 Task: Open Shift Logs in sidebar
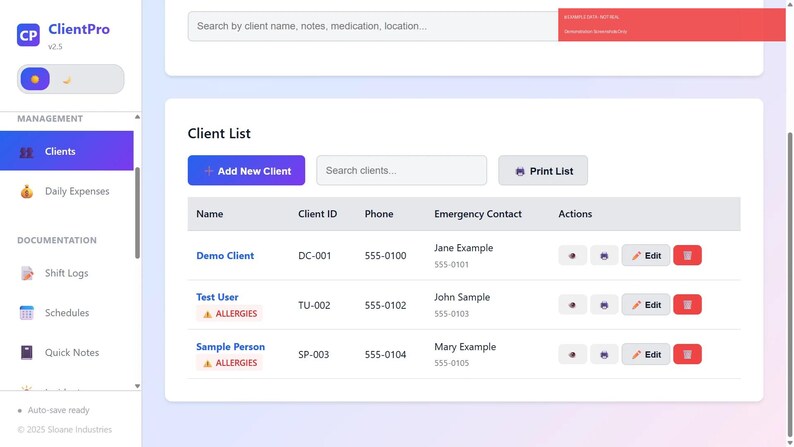(66, 273)
